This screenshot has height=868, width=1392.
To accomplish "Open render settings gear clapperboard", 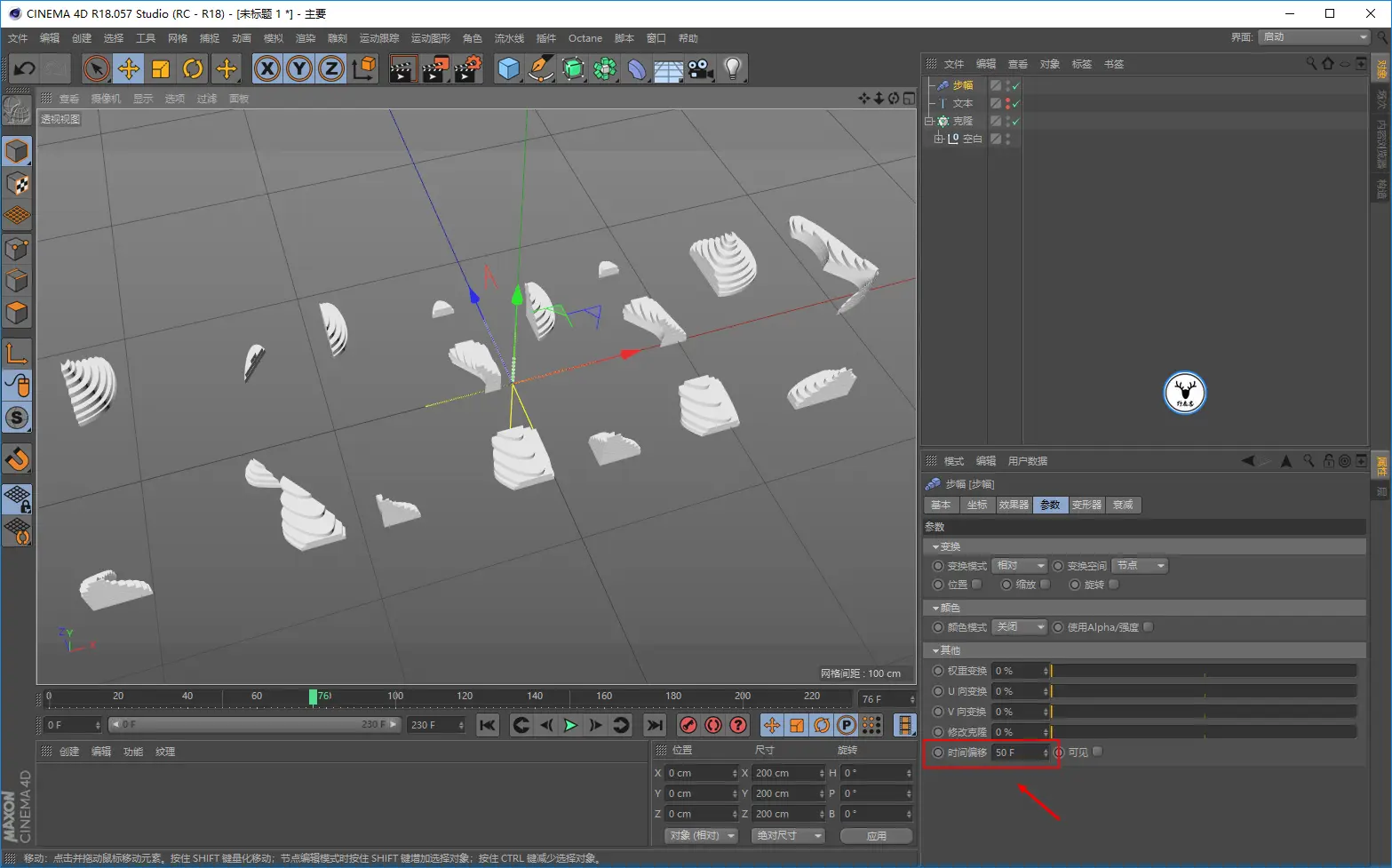I will pos(467,68).
